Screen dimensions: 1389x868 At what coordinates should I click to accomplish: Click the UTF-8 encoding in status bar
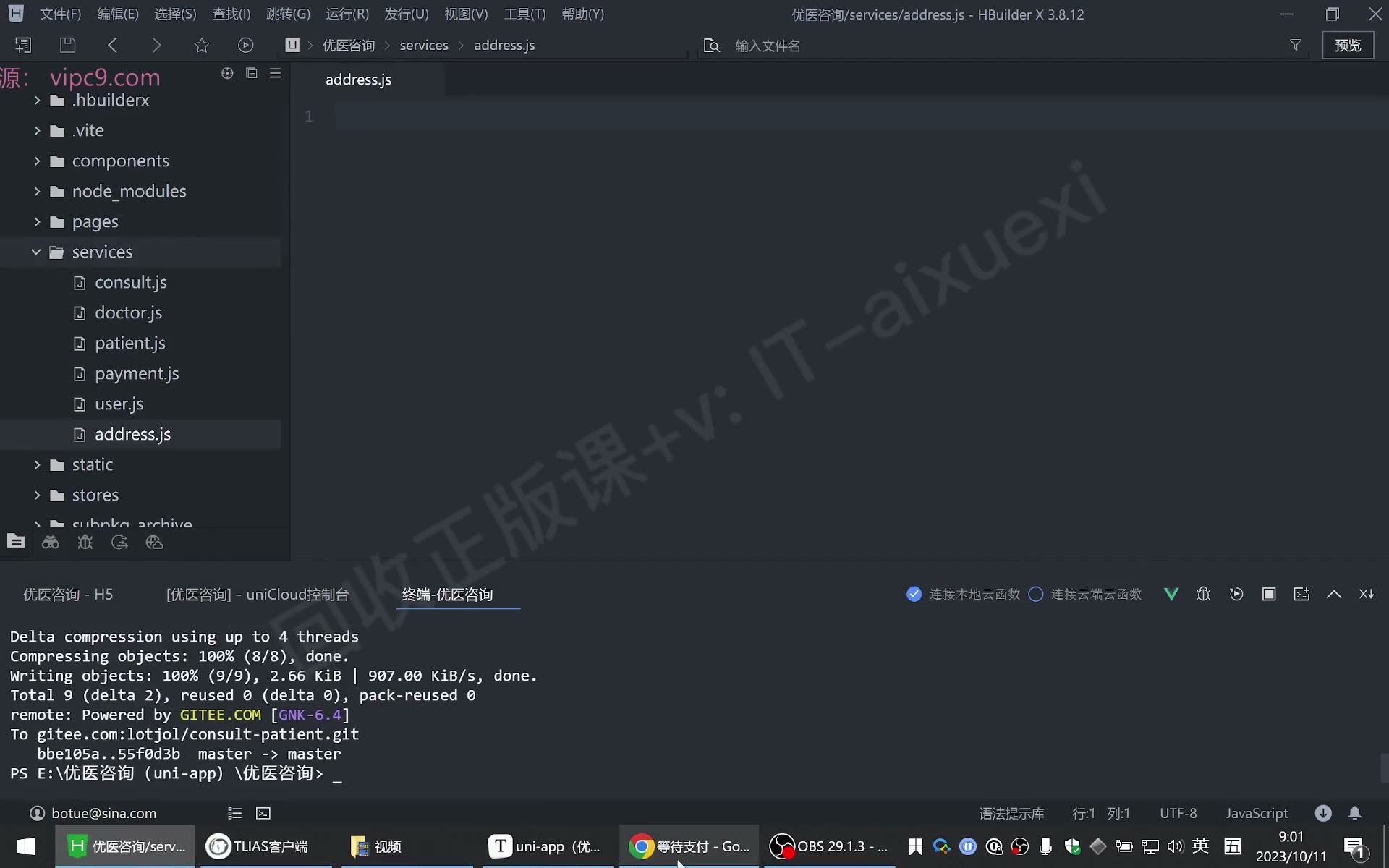[x=1178, y=813]
